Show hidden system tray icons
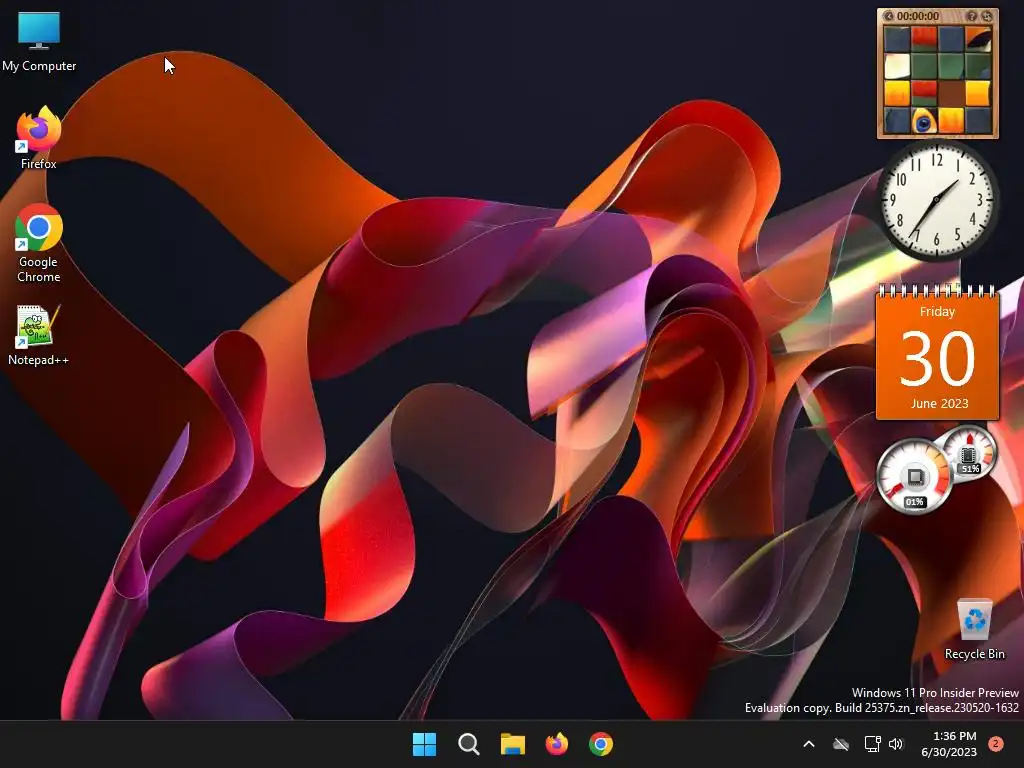Screen dimensions: 1024x768 click(808, 744)
